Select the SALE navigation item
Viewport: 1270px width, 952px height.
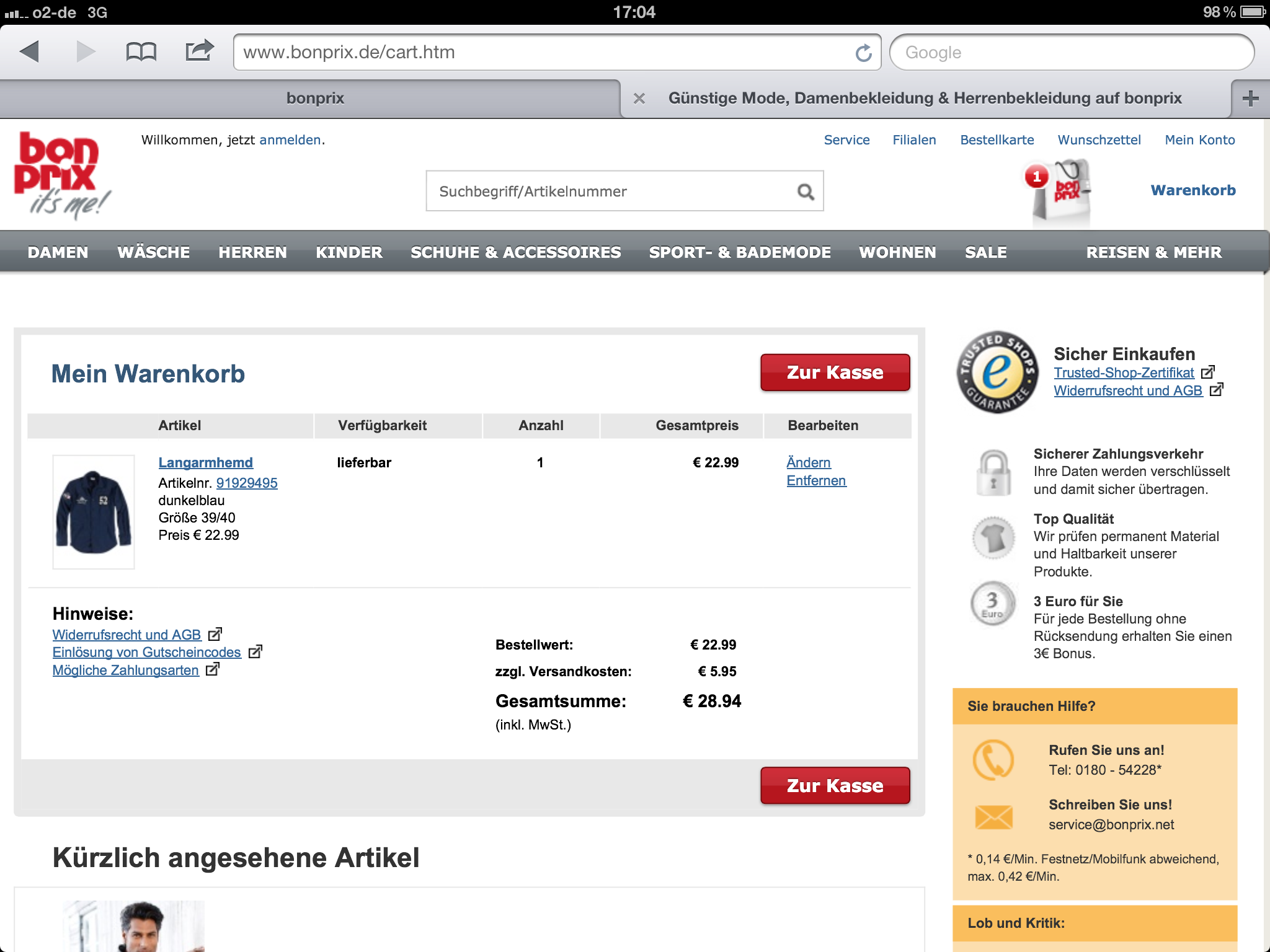pyautogui.click(x=985, y=252)
